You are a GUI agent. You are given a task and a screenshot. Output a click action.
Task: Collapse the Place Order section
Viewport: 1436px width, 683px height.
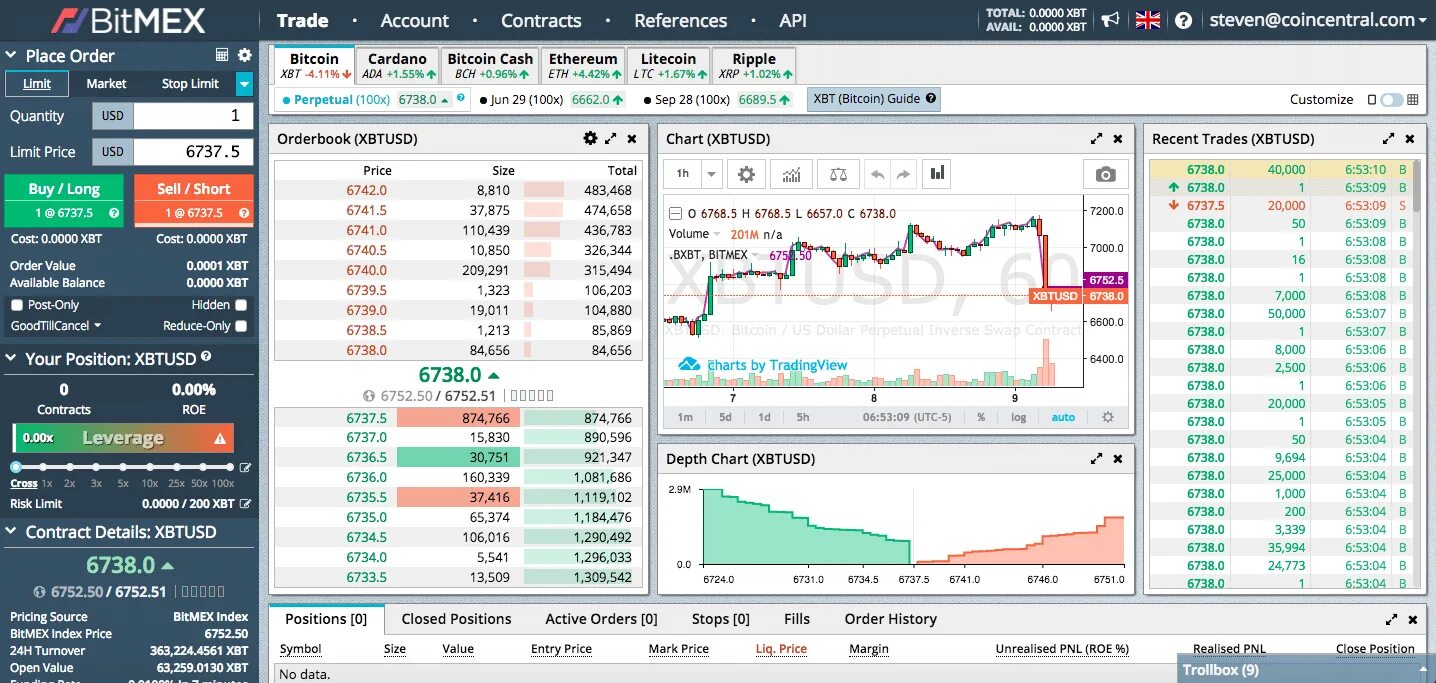click(11, 56)
